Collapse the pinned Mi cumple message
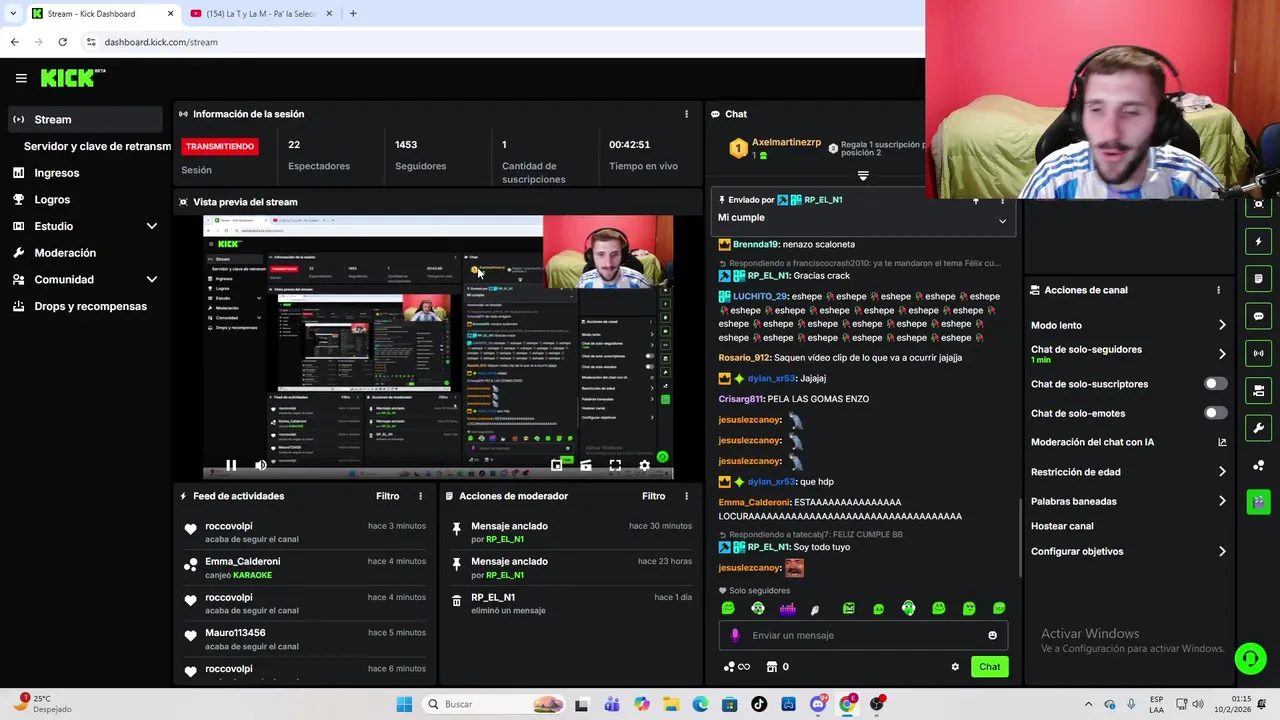This screenshot has height=720, width=1280. click(x=1002, y=221)
